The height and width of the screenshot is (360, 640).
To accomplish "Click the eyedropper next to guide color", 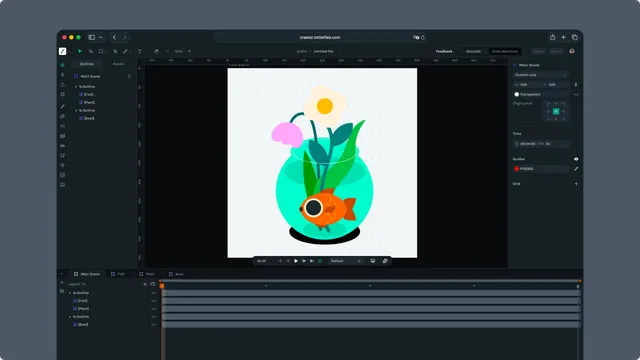I will tap(576, 169).
